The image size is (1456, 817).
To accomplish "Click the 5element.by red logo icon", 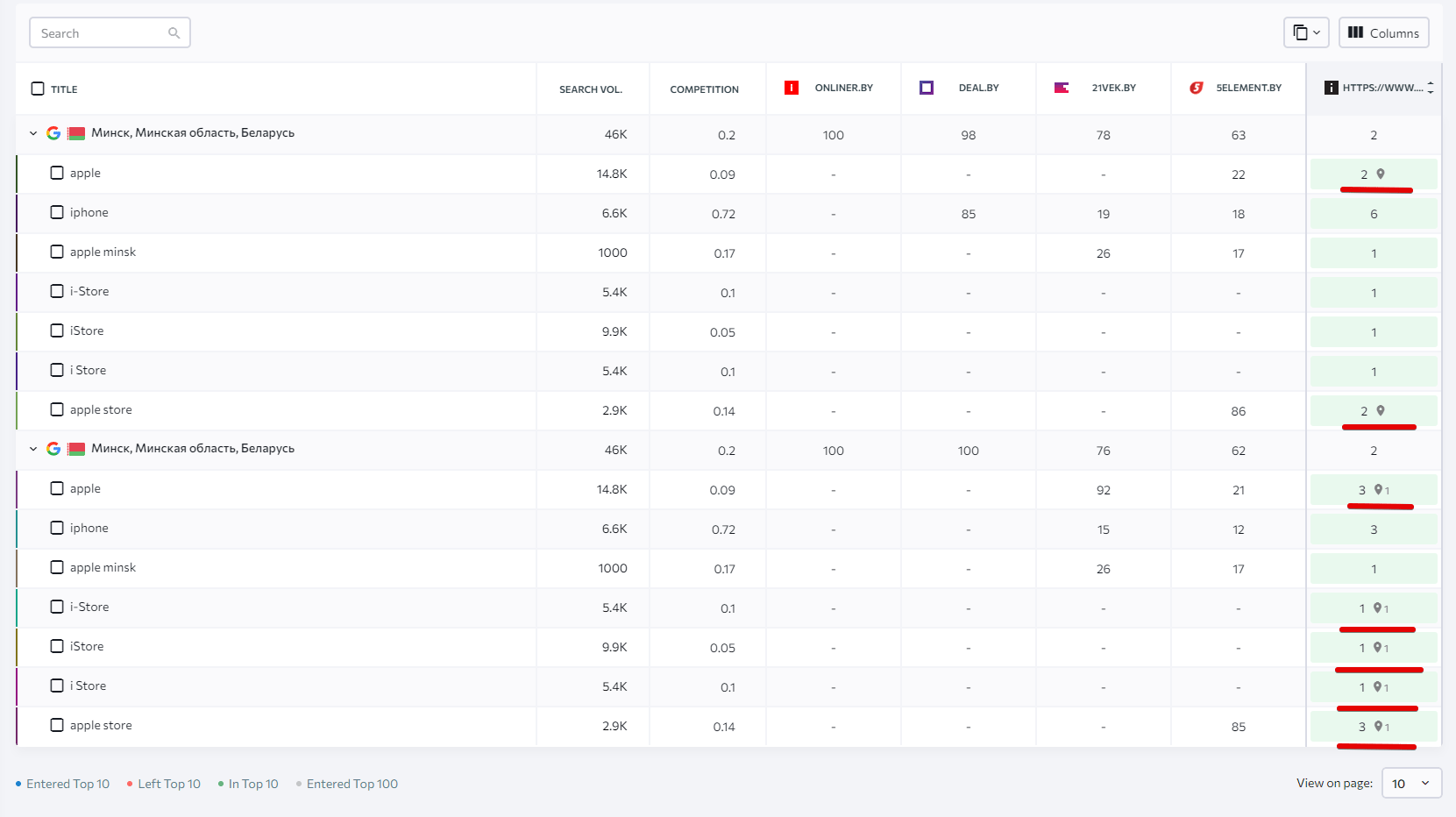I will 1197,88.
